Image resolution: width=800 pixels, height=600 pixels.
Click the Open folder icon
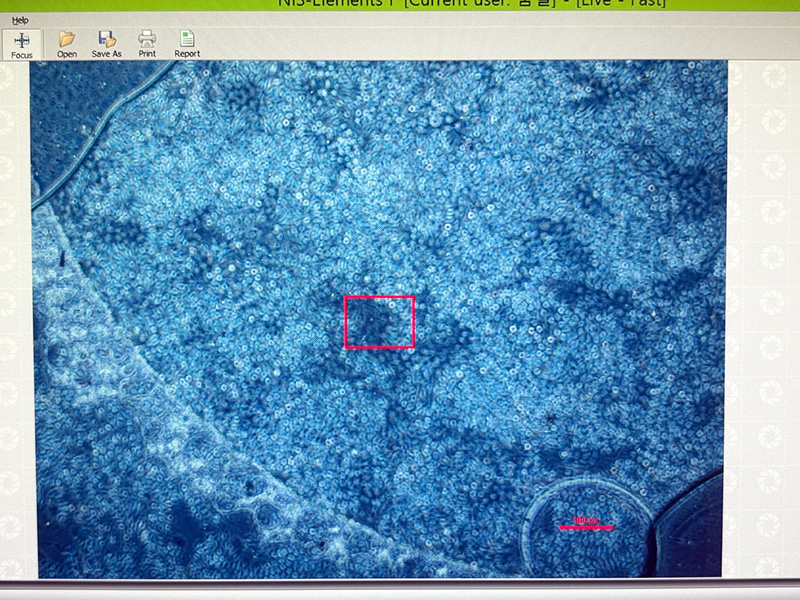(x=67, y=40)
